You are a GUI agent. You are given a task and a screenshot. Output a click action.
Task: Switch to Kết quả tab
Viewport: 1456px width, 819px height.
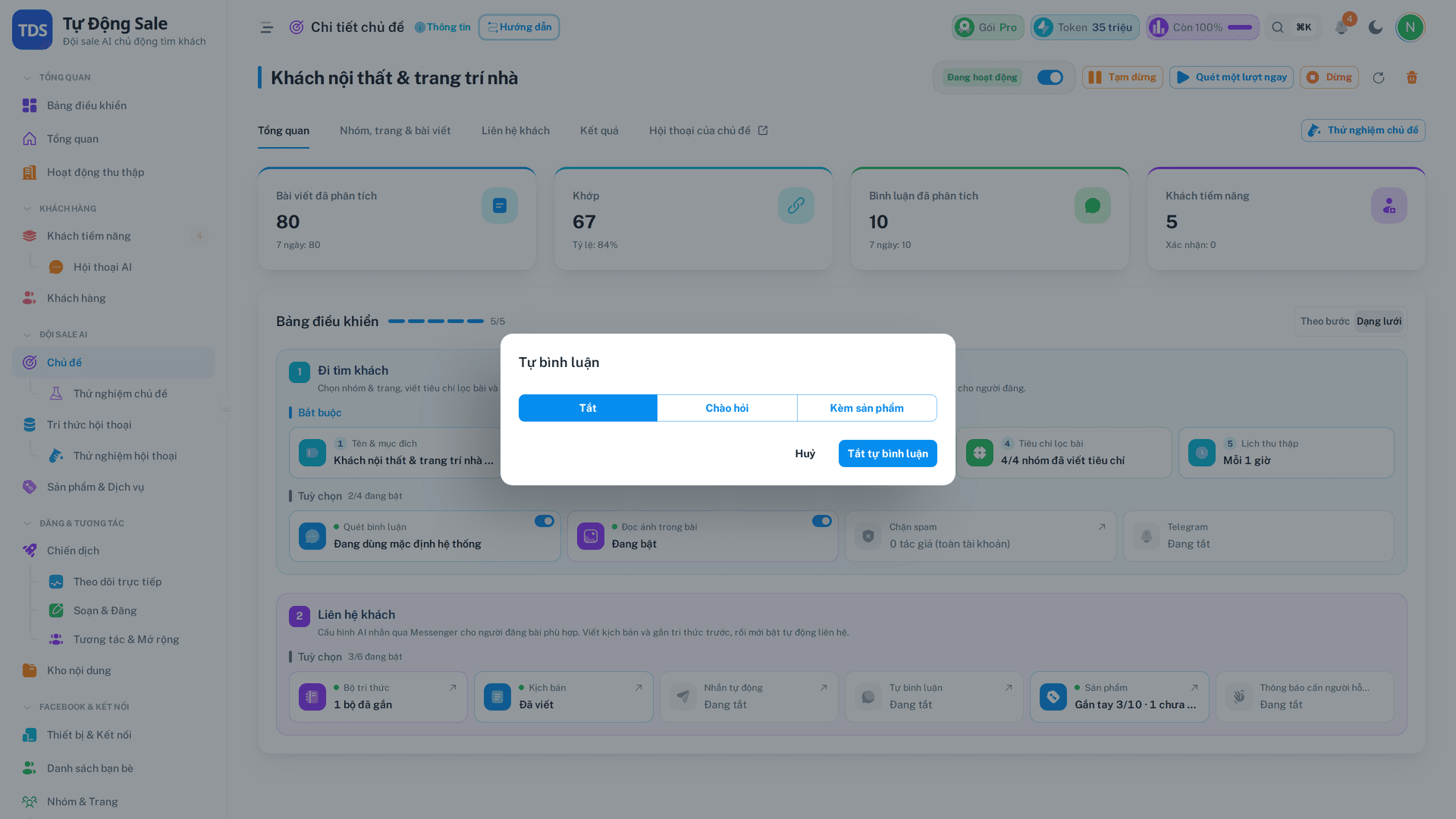coord(599,130)
